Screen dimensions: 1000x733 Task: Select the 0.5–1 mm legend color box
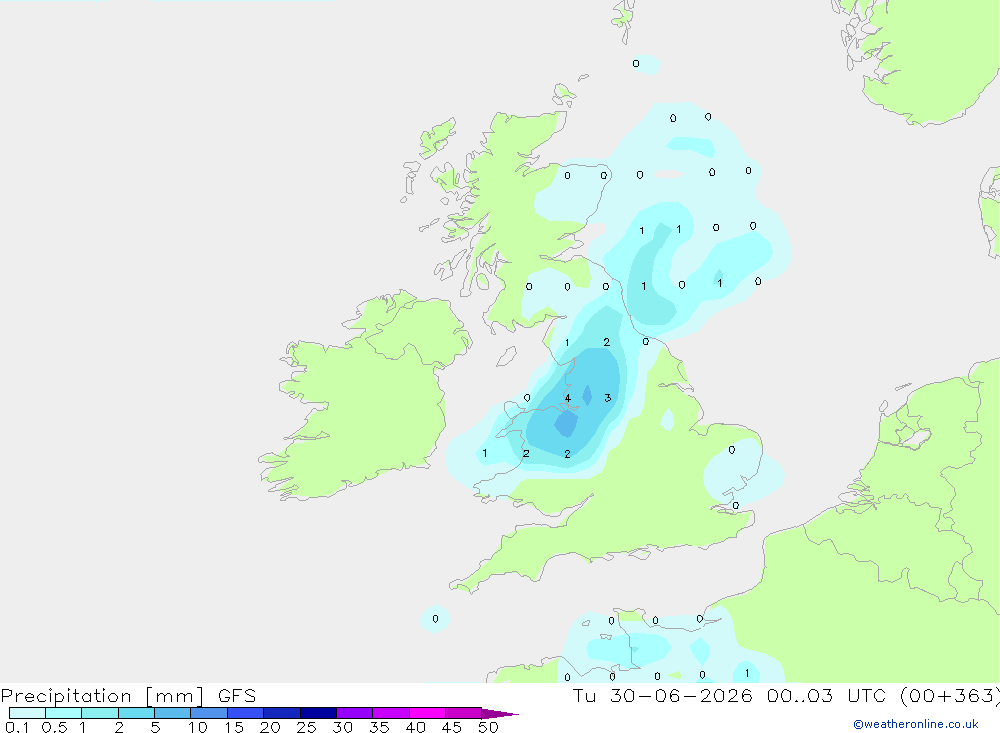tap(64, 713)
